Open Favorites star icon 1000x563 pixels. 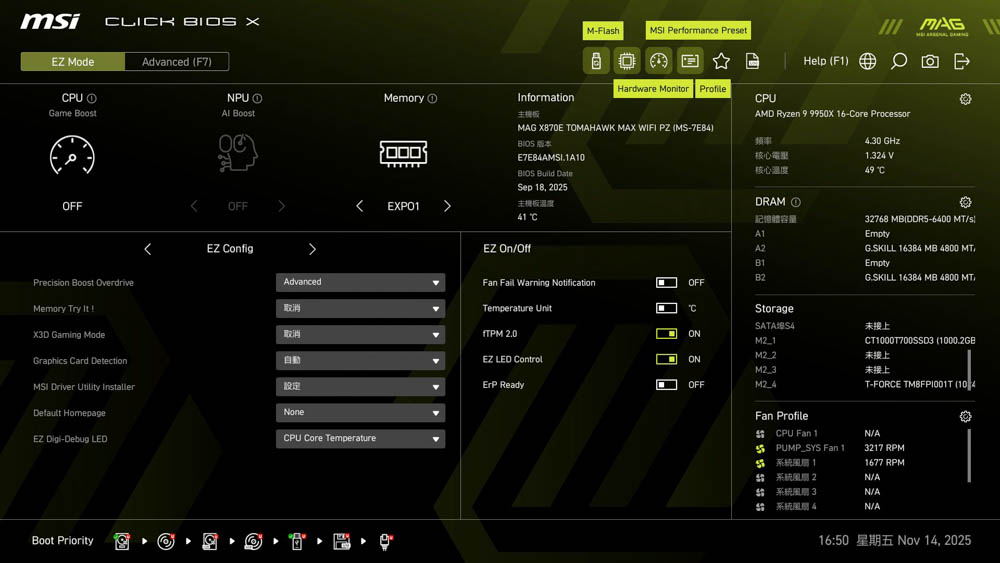721,61
